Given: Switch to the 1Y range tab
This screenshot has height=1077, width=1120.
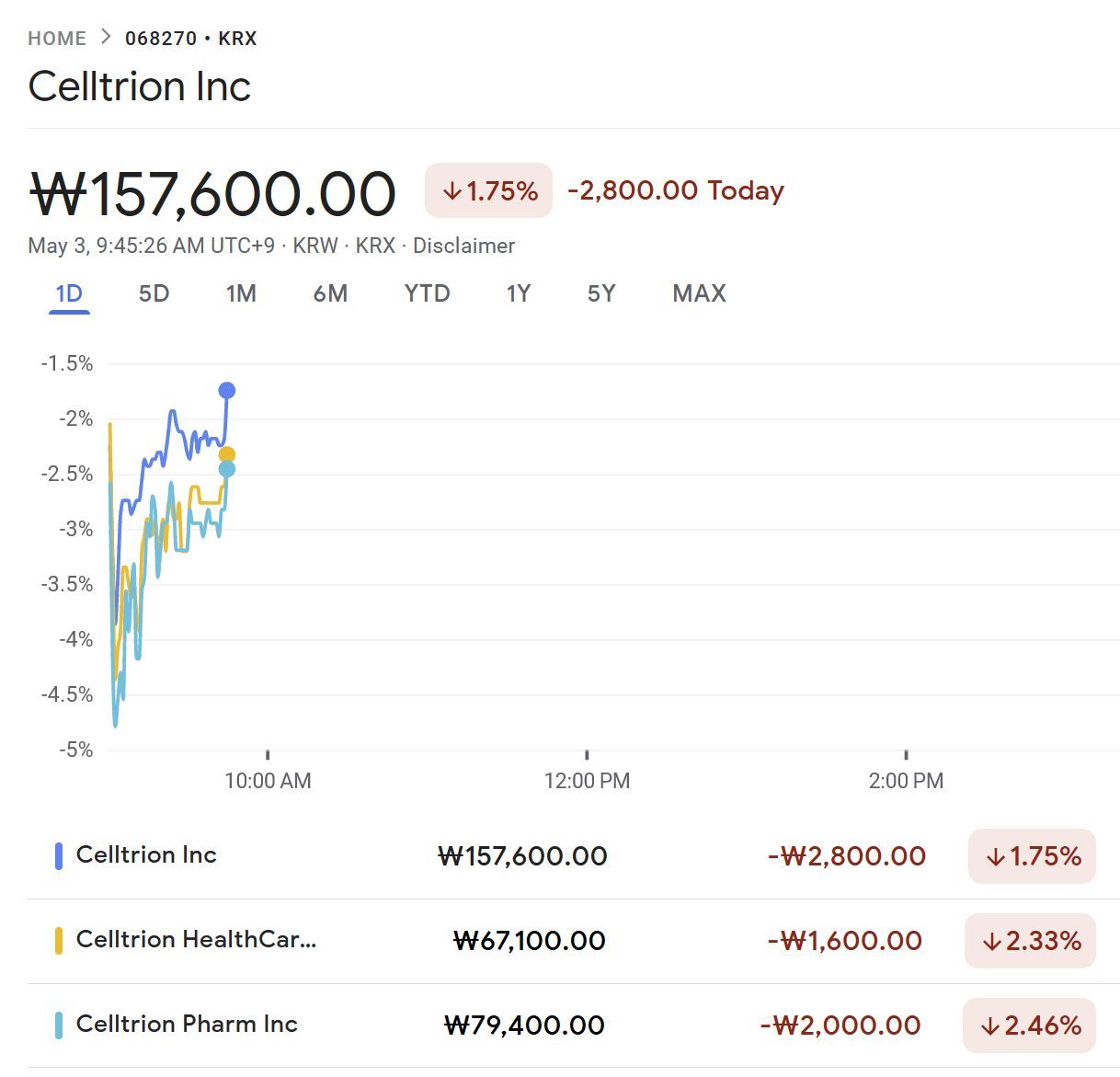Looking at the screenshot, I should point(519,293).
